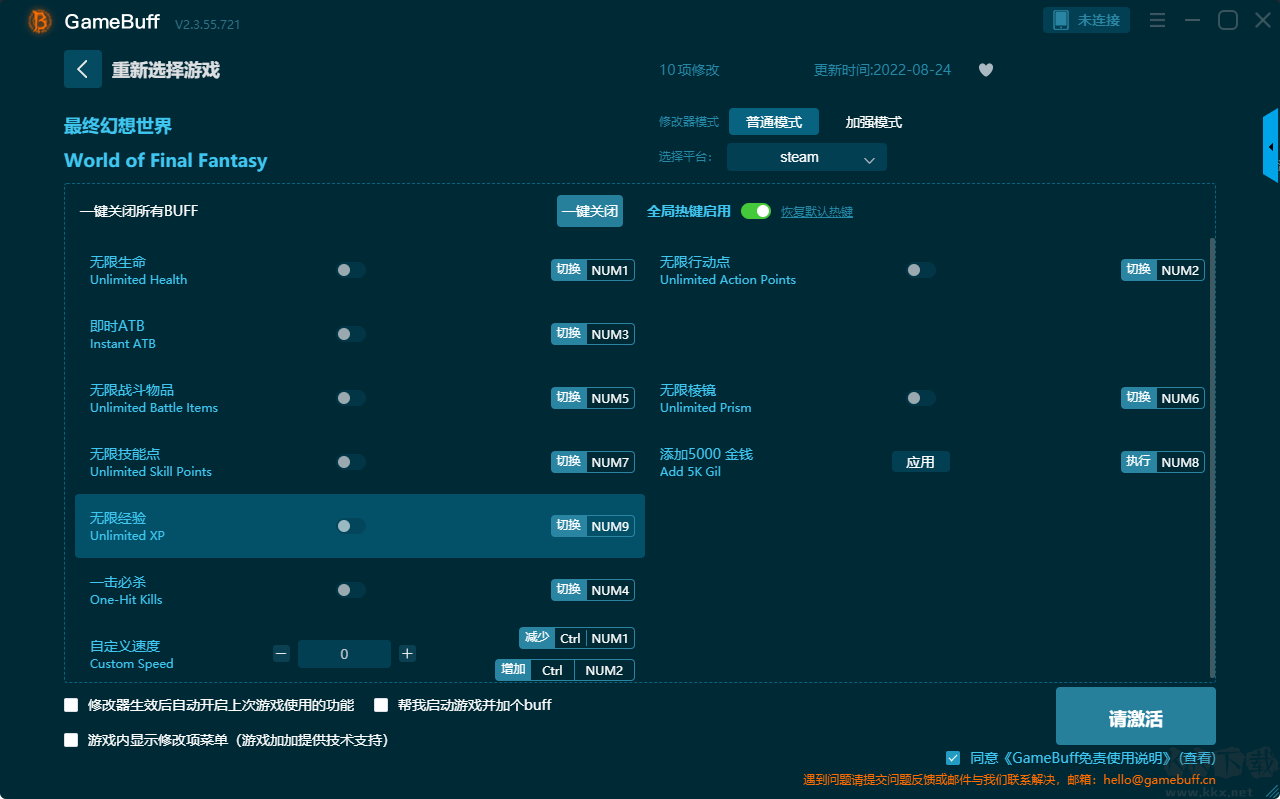This screenshot has height=799, width=1280.
Task: Enable Unlimited Battle Items switch
Action: 351,398
